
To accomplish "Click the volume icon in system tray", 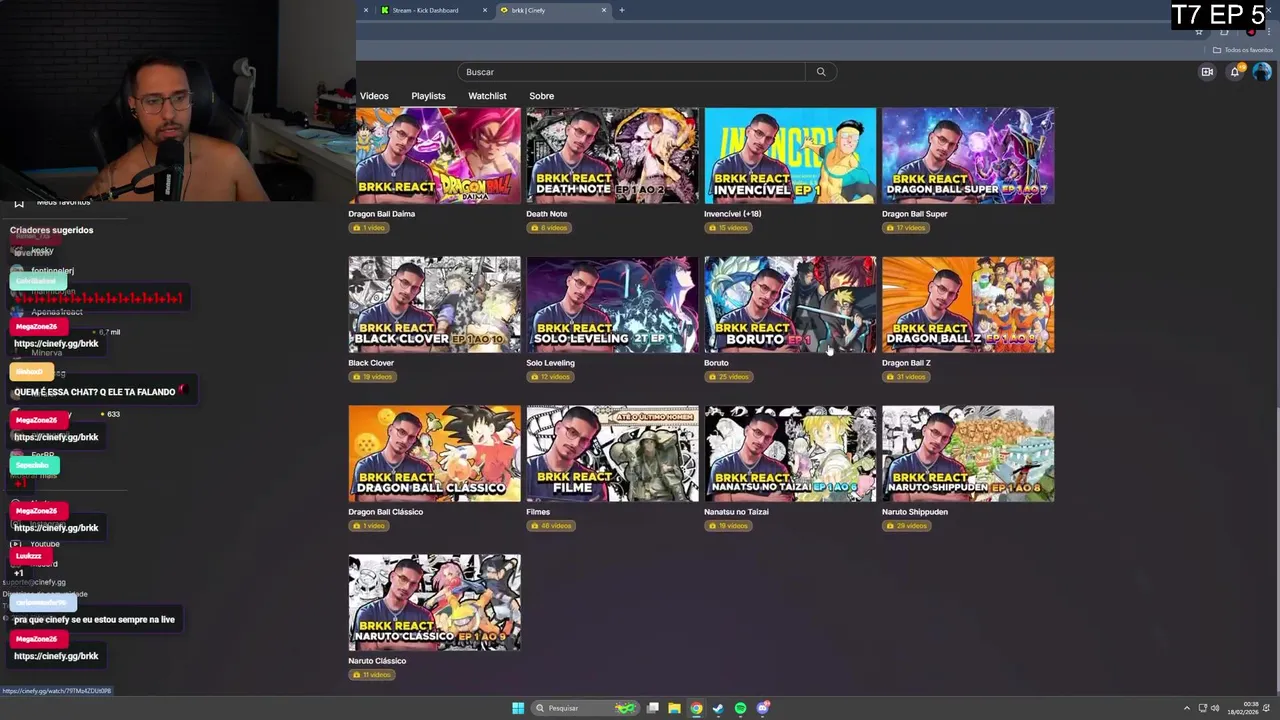I will [x=1215, y=708].
